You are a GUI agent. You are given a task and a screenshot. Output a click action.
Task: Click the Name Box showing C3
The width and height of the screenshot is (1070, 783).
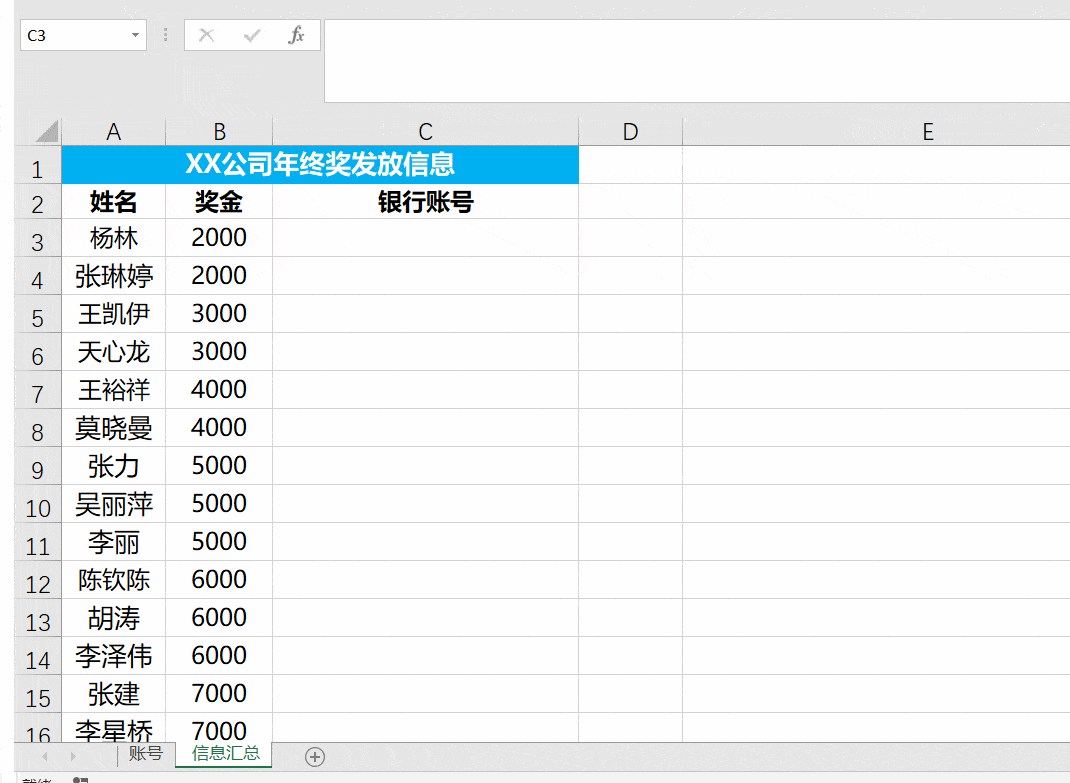click(74, 35)
